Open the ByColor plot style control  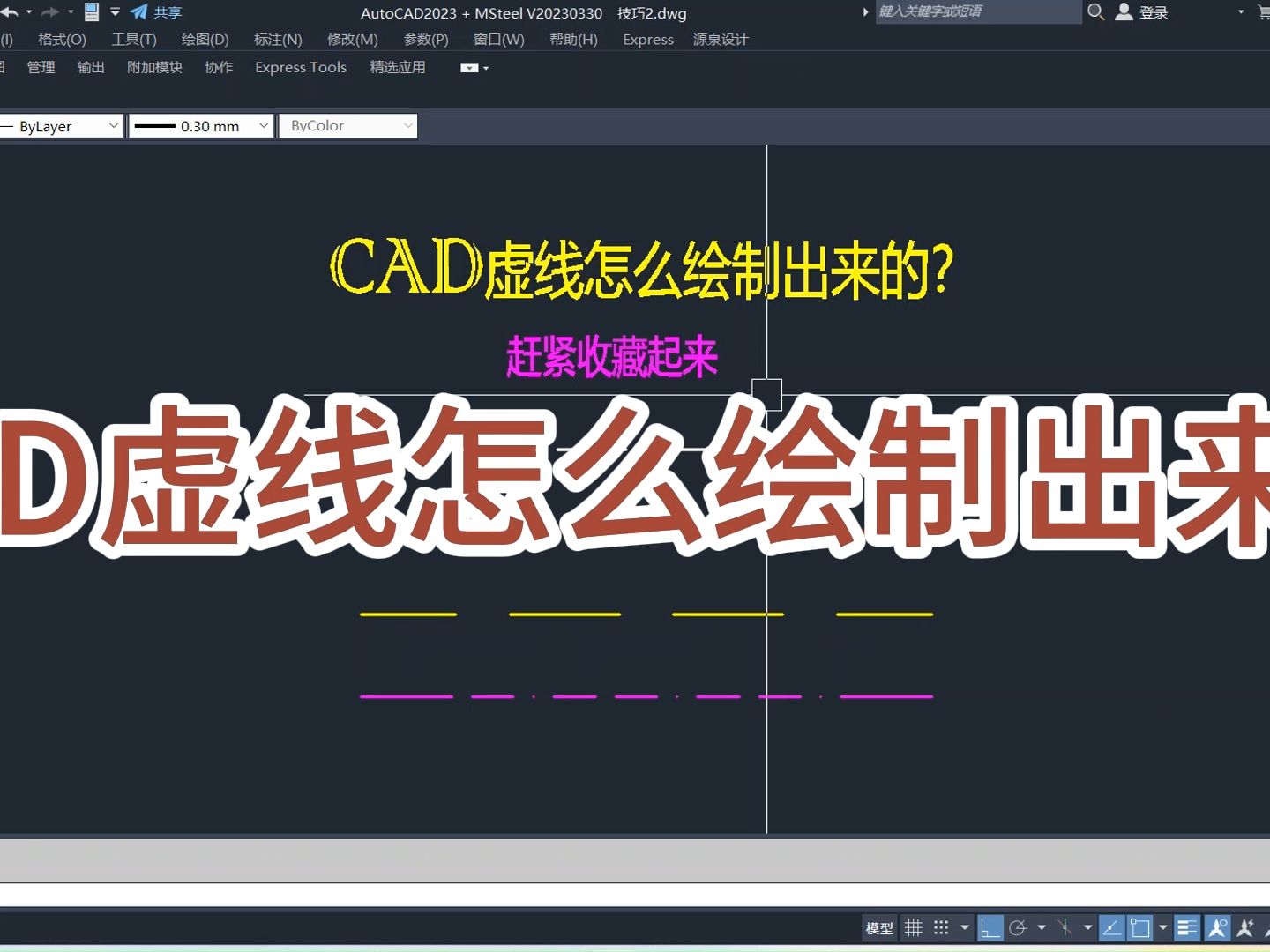click(347, 125)
